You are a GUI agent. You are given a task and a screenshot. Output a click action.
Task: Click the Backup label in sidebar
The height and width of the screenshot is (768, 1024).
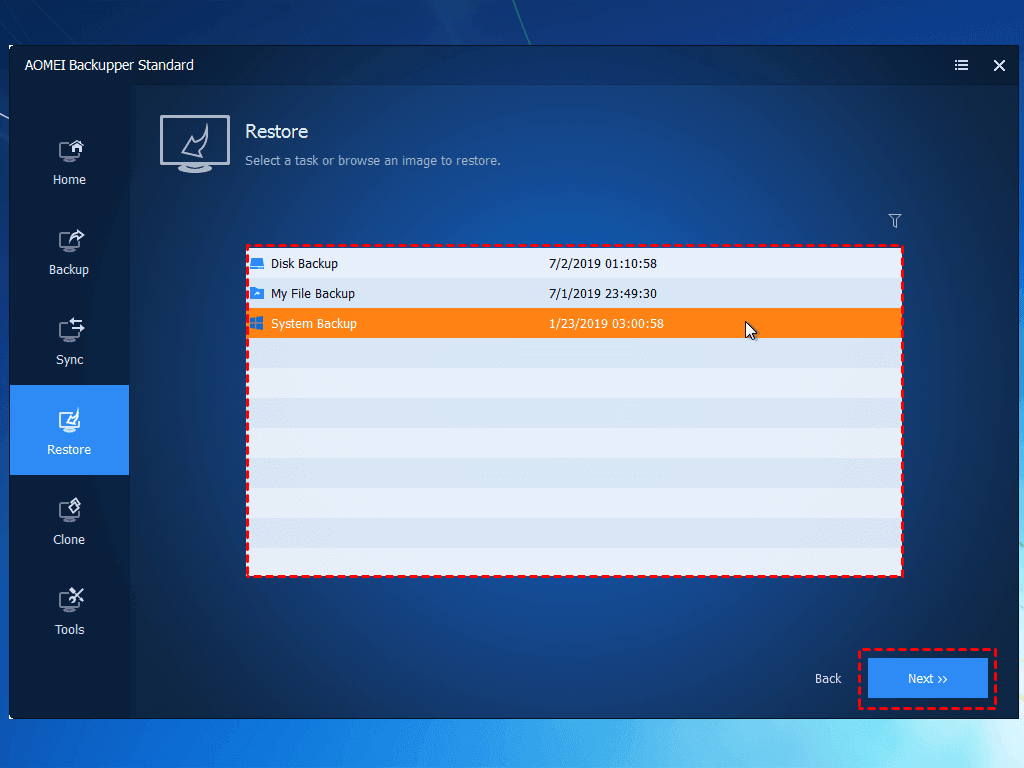[x=69, y=270]
